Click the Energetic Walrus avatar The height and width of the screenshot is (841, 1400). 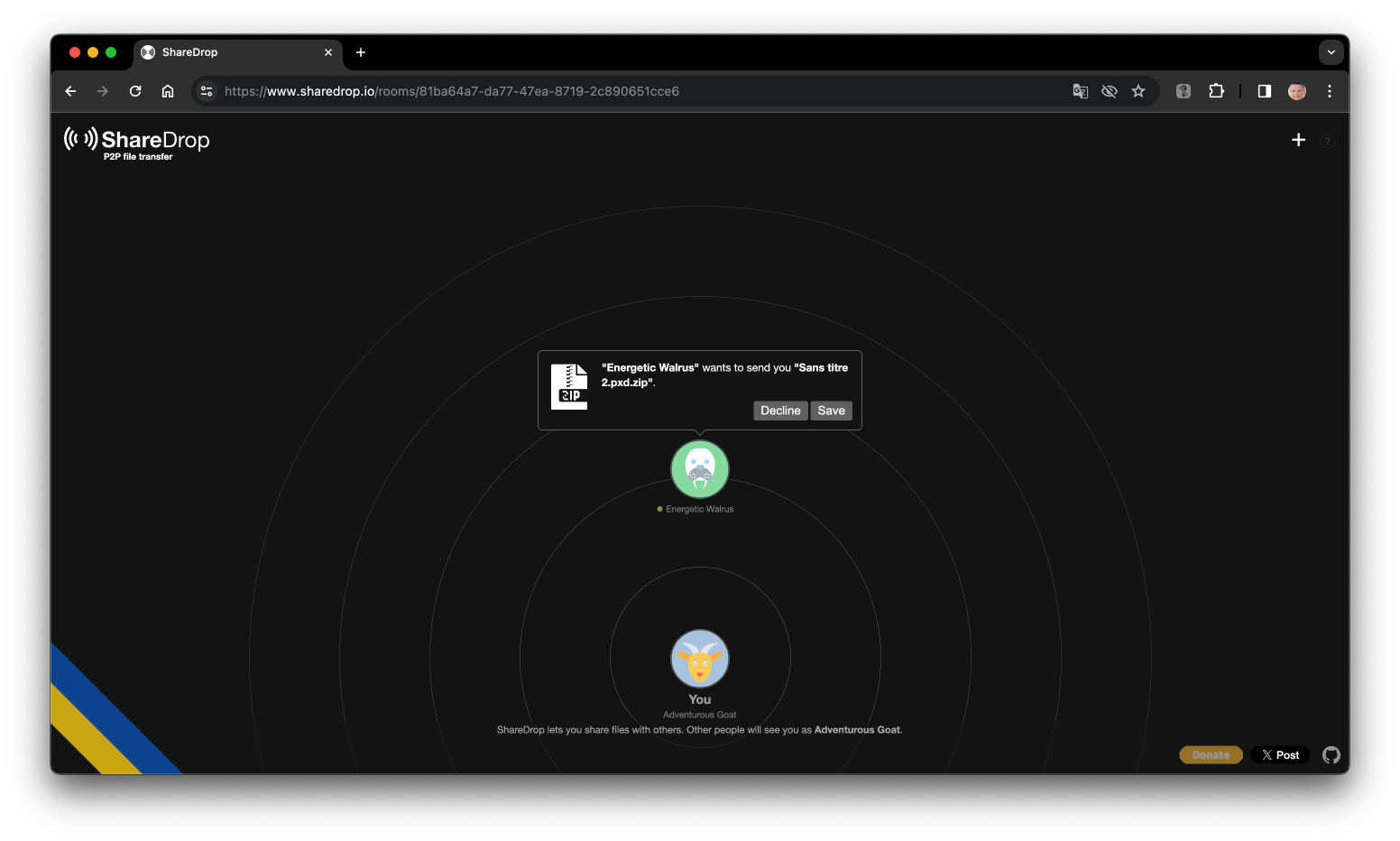point(699,469)
